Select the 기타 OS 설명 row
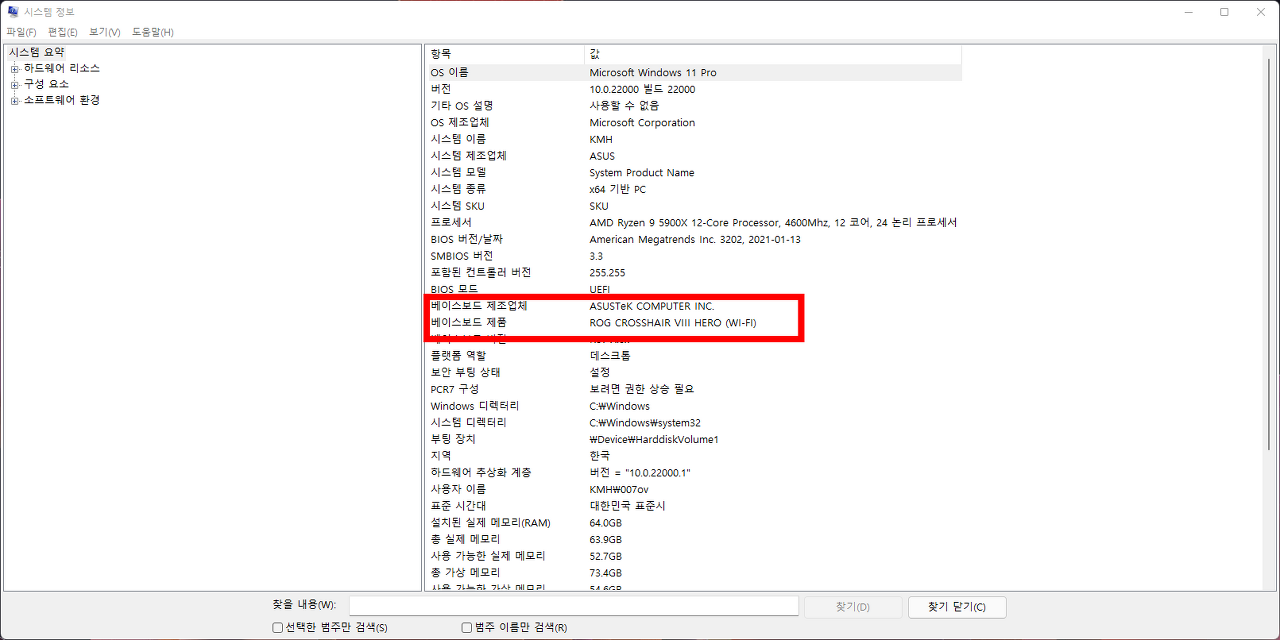The width and height of the screenshot is (1280, 640). click(x=694, y=106)
